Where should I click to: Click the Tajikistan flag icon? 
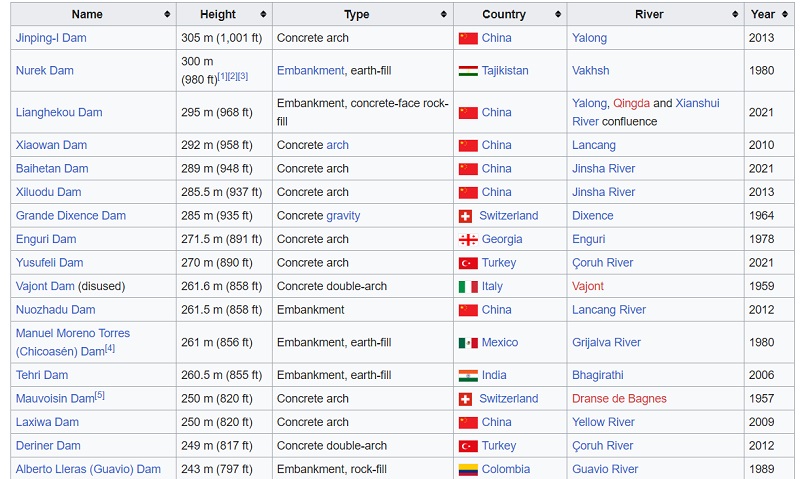click(467, 71)
